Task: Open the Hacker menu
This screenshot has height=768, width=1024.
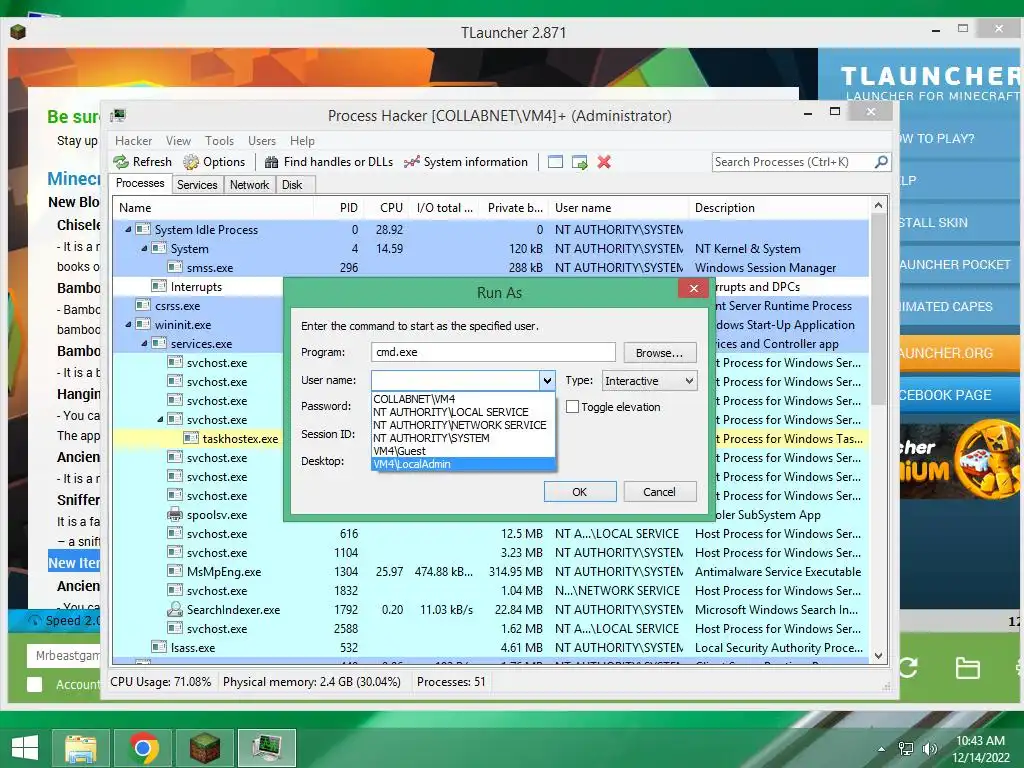Action: pyautogui.click(x=133, y=140)
